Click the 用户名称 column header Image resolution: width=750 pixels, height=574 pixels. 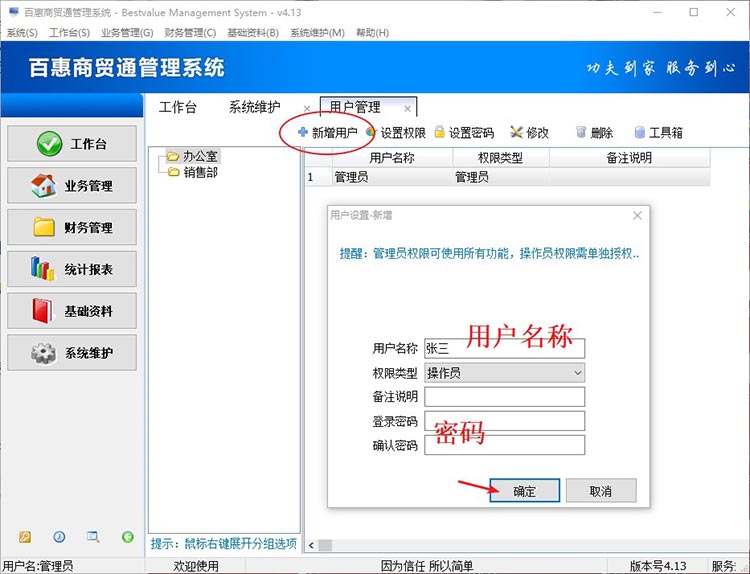tap(392, 158)
